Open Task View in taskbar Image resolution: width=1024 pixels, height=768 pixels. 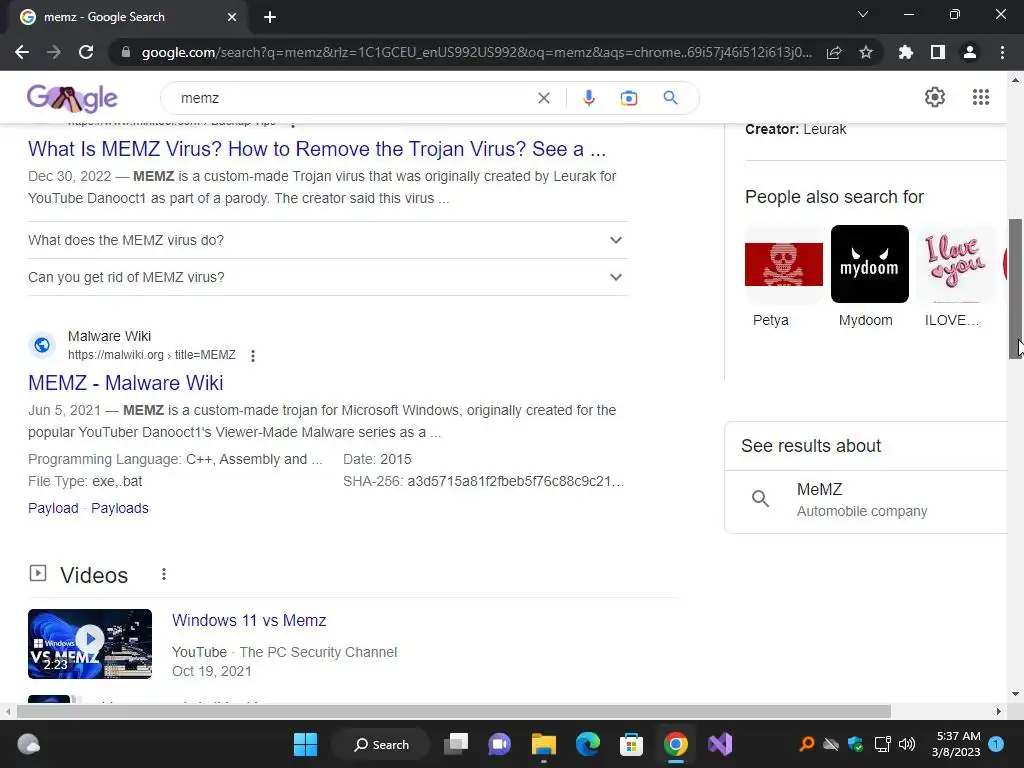pyautogui.click(x=456, y=744)
